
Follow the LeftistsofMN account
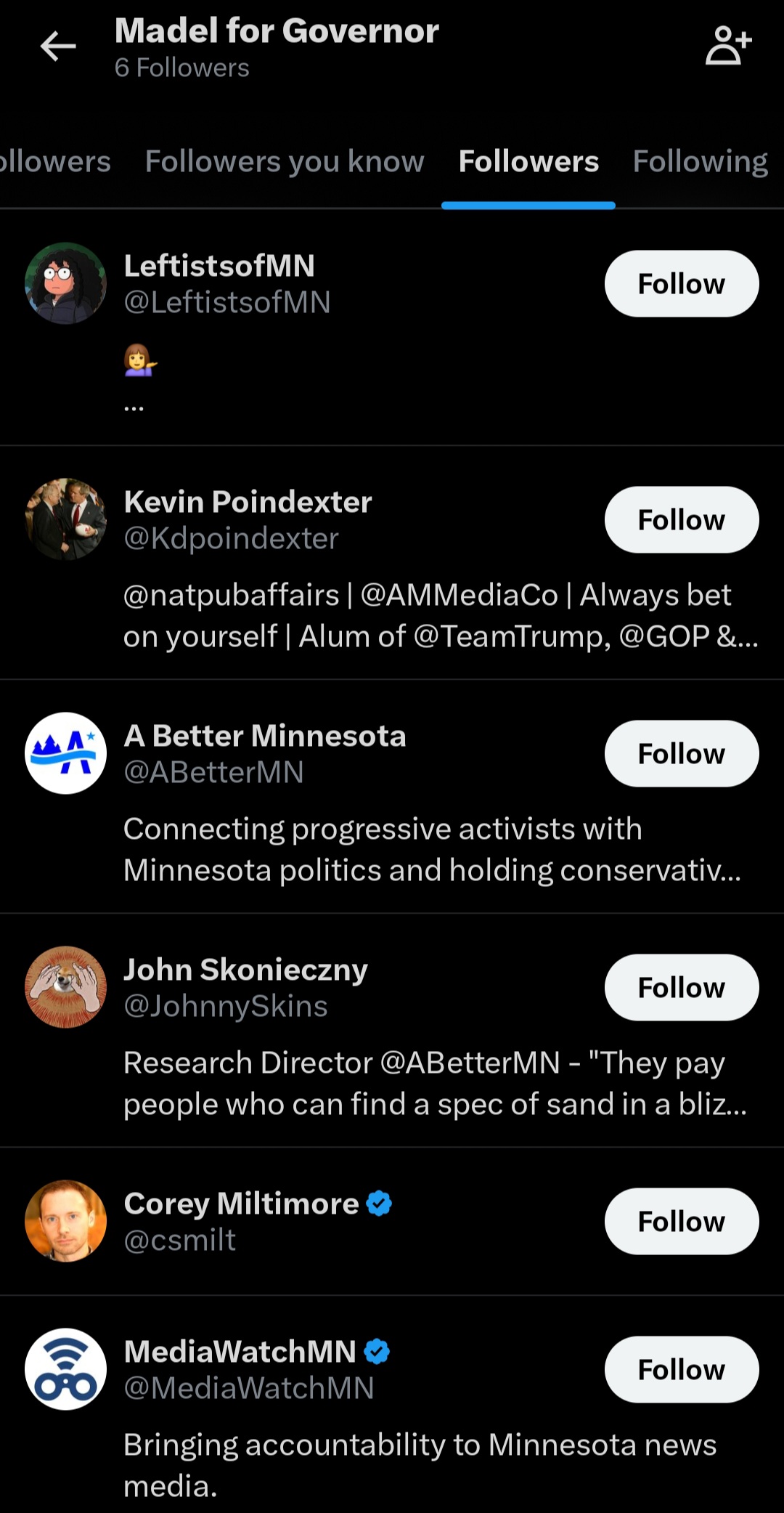point(682,284)
